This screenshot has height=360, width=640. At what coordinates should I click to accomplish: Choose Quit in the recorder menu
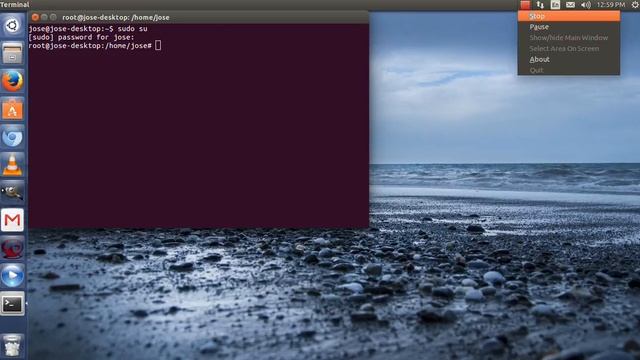tap(569, 70)
